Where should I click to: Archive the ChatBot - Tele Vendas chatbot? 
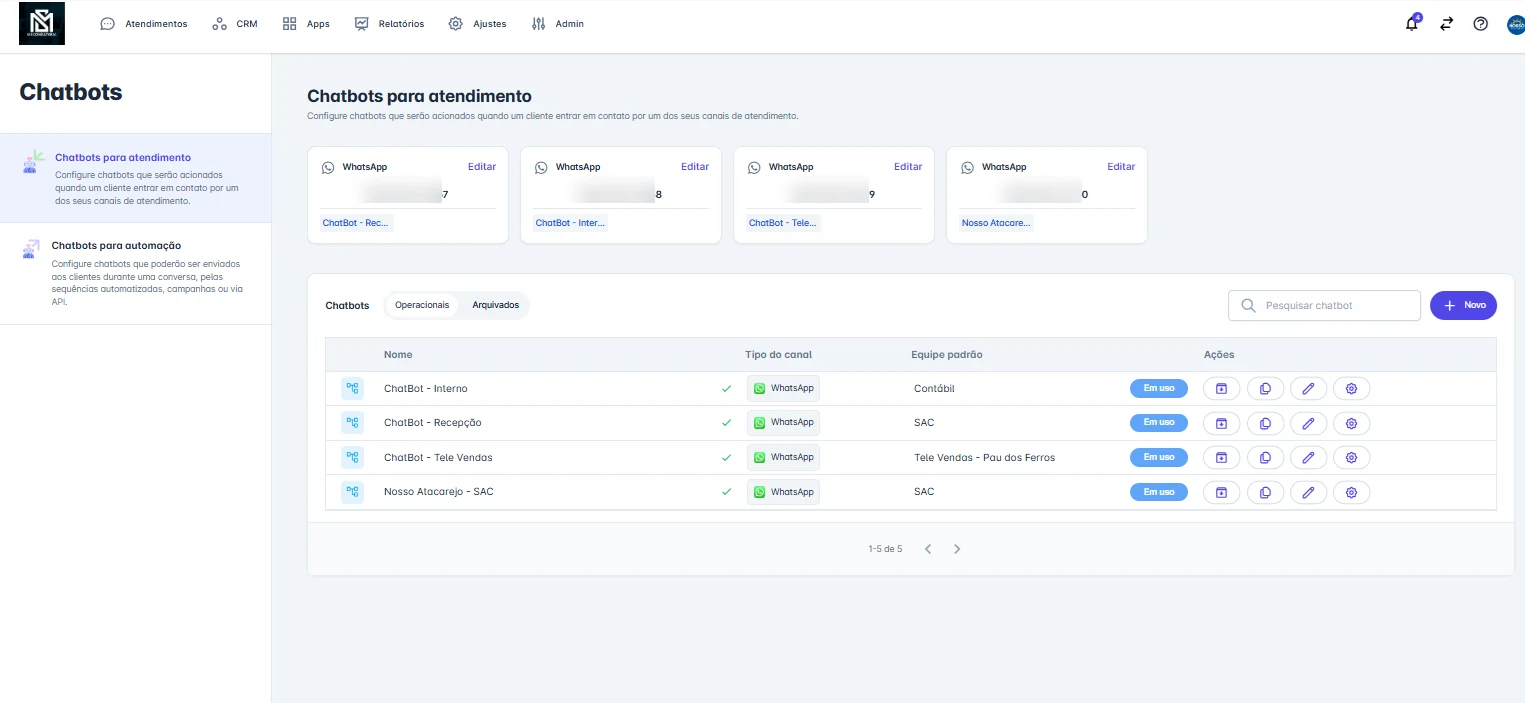[1221, 458]
